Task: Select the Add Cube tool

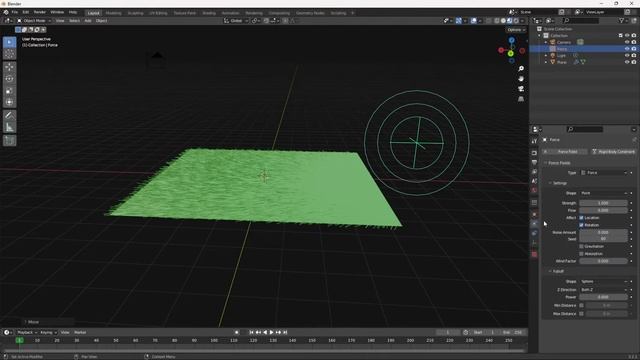Action: click(9, 140)
